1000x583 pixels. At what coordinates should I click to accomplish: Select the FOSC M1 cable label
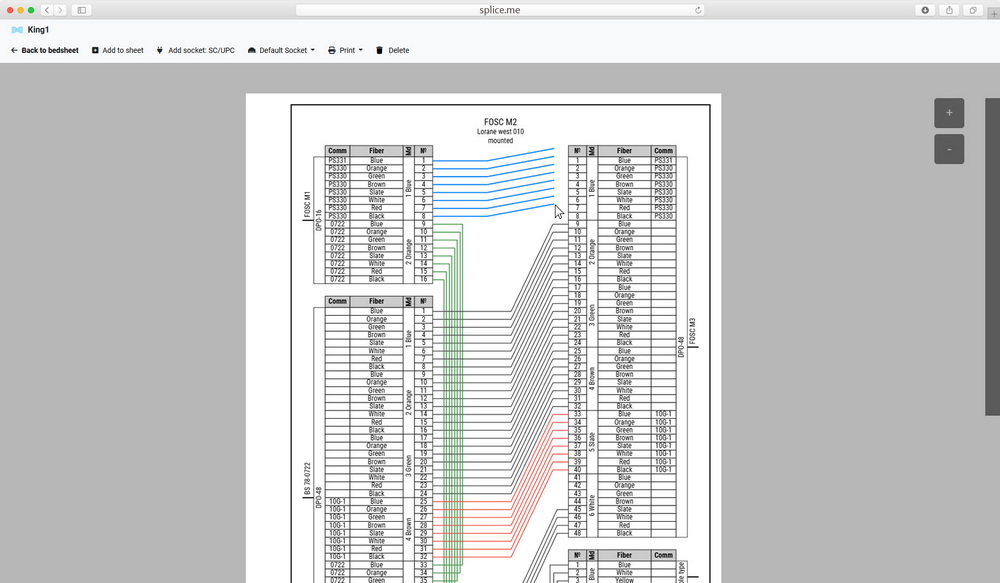(307, 204)
